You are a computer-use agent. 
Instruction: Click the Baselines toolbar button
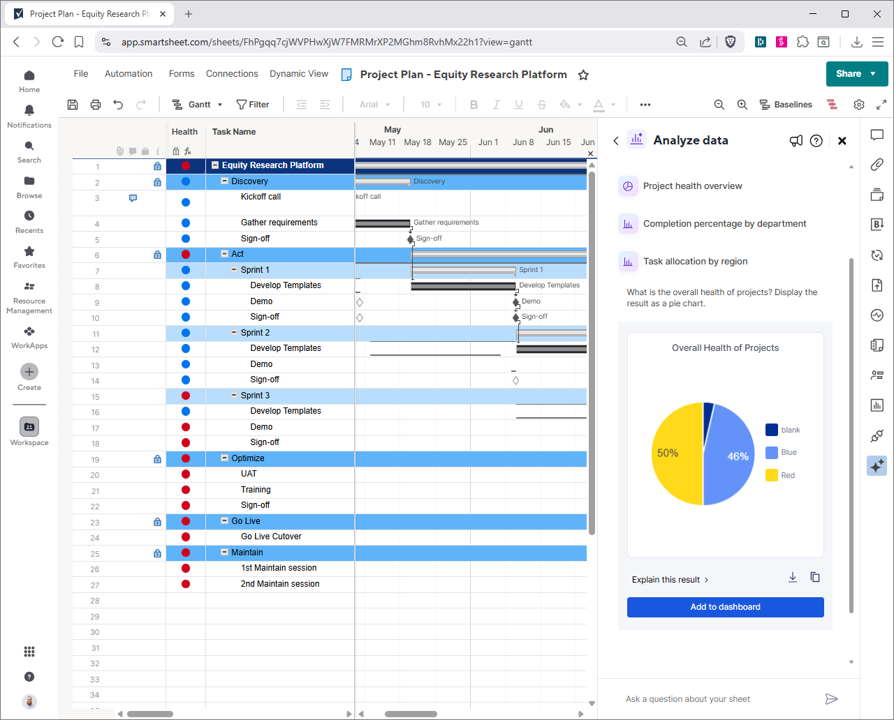pyautogui.click(x=785, y=105)
